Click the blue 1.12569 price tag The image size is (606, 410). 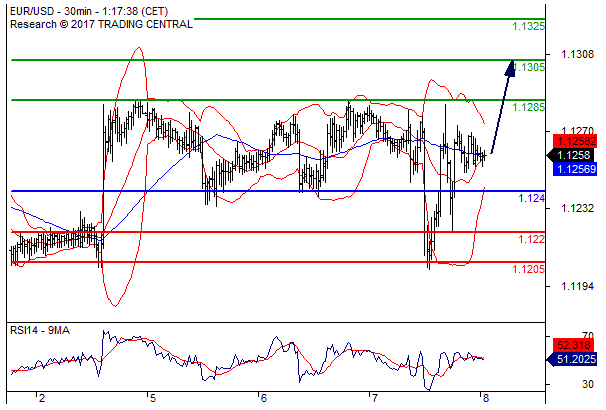pyautogui.click(x=575, y=169)
